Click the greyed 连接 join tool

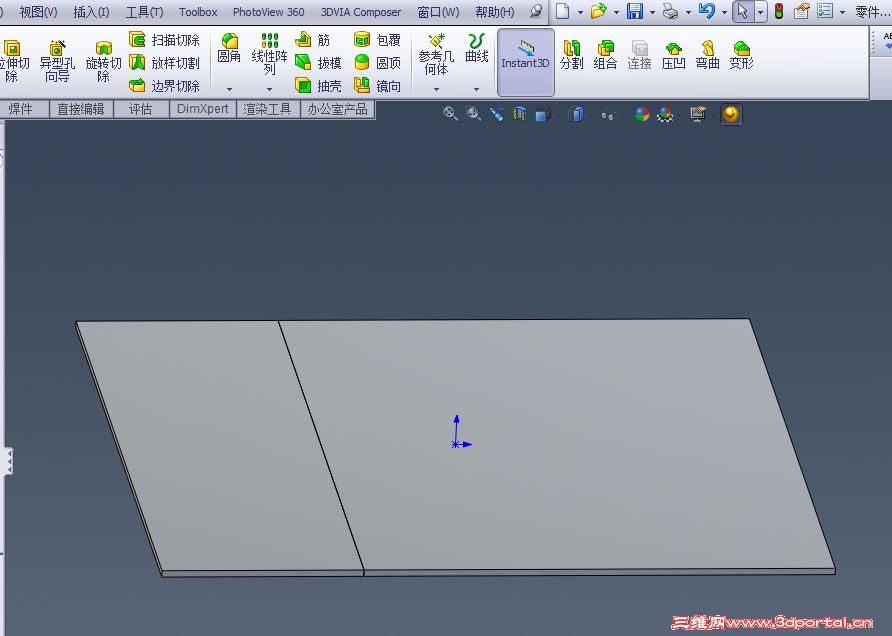639,55
